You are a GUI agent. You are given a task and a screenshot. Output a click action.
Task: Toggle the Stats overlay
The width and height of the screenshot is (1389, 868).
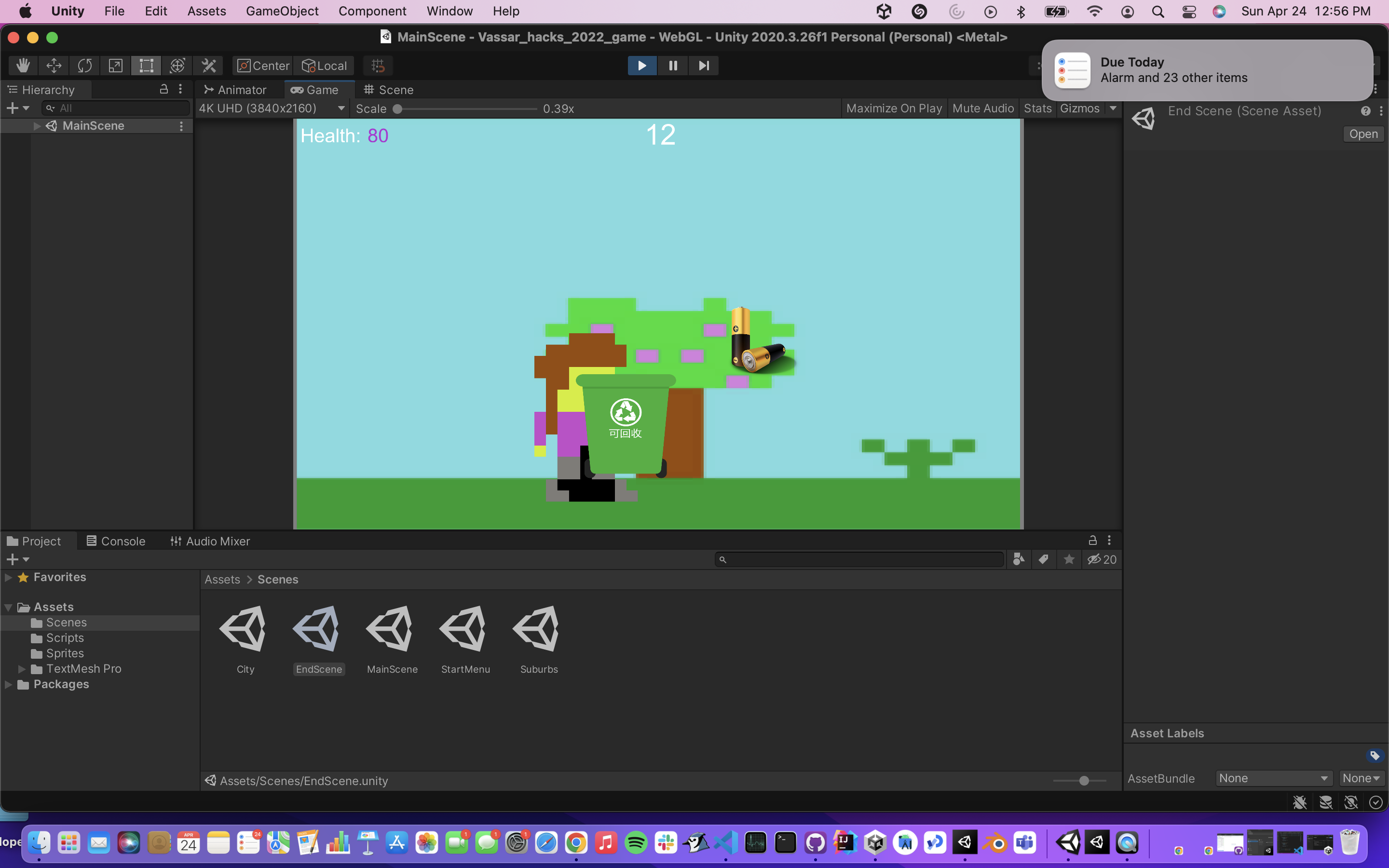(1037, 108)
